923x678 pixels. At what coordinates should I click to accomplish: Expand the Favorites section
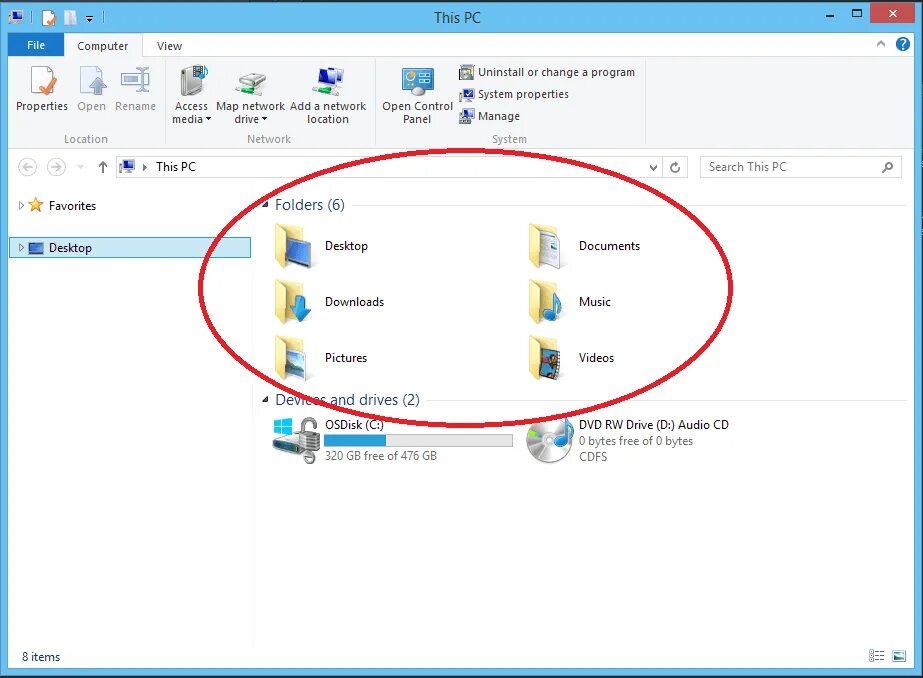(22, 205)
